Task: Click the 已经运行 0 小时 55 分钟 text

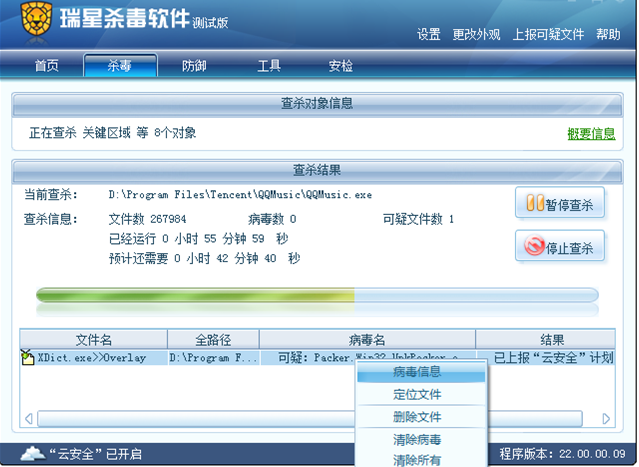Action: pyautogui.click(x=198, y=239)
